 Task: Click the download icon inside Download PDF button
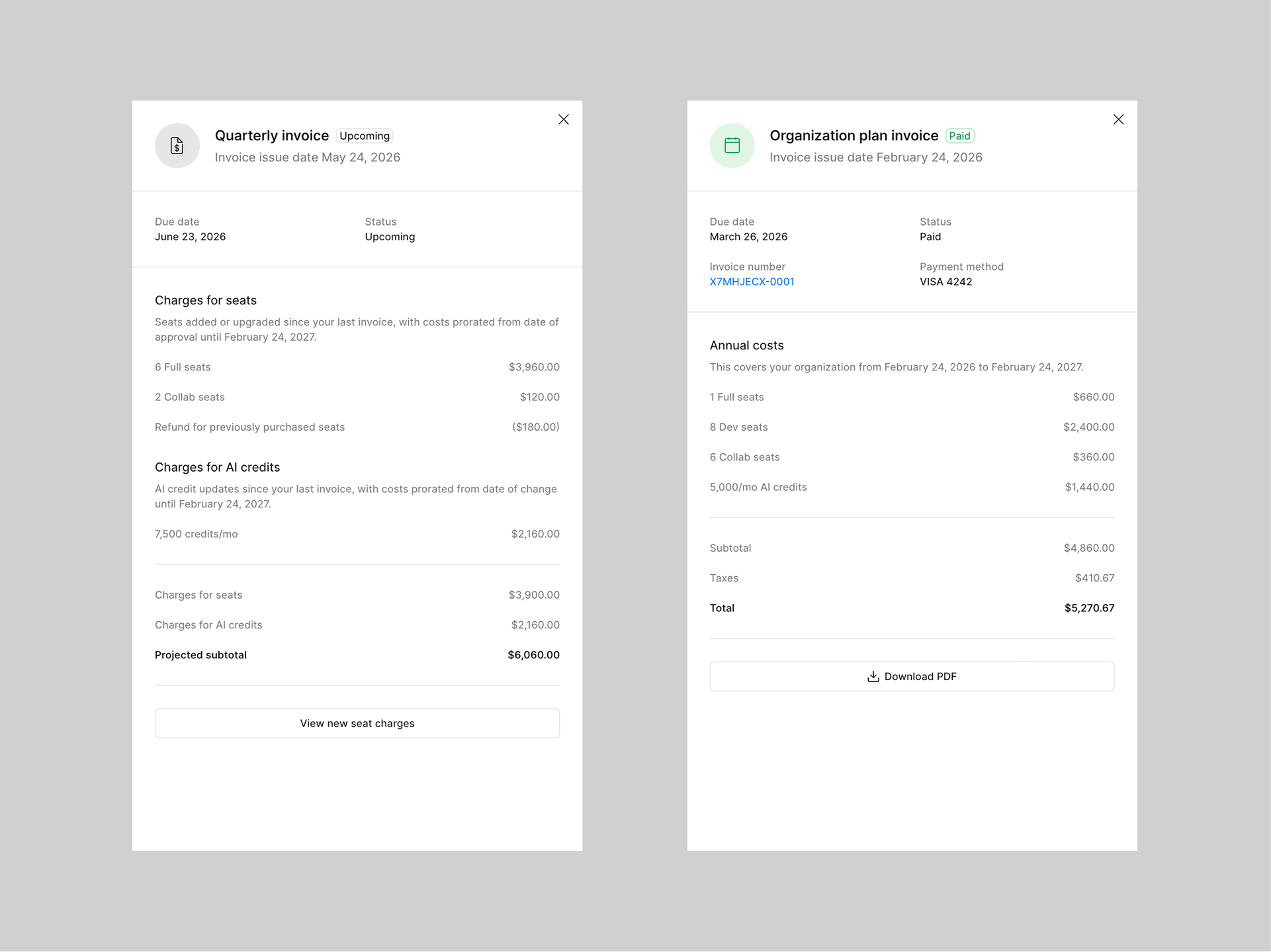coord(872,676)
